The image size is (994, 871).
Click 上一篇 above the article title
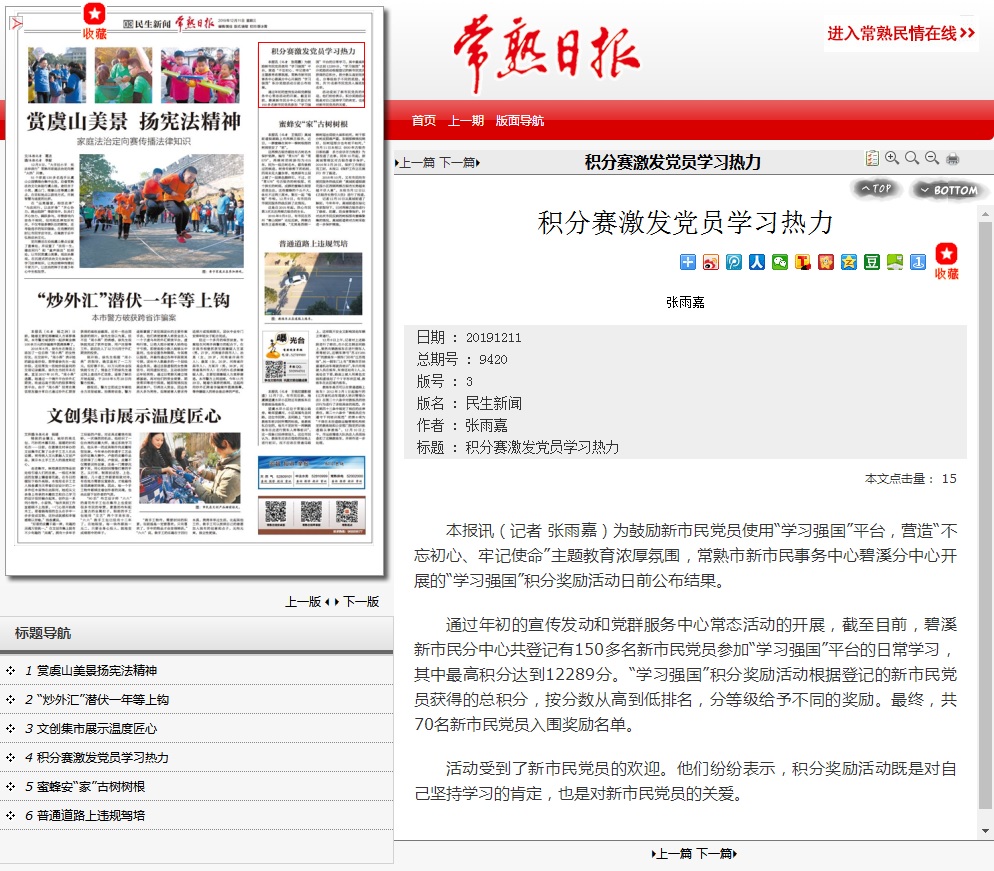415,163
